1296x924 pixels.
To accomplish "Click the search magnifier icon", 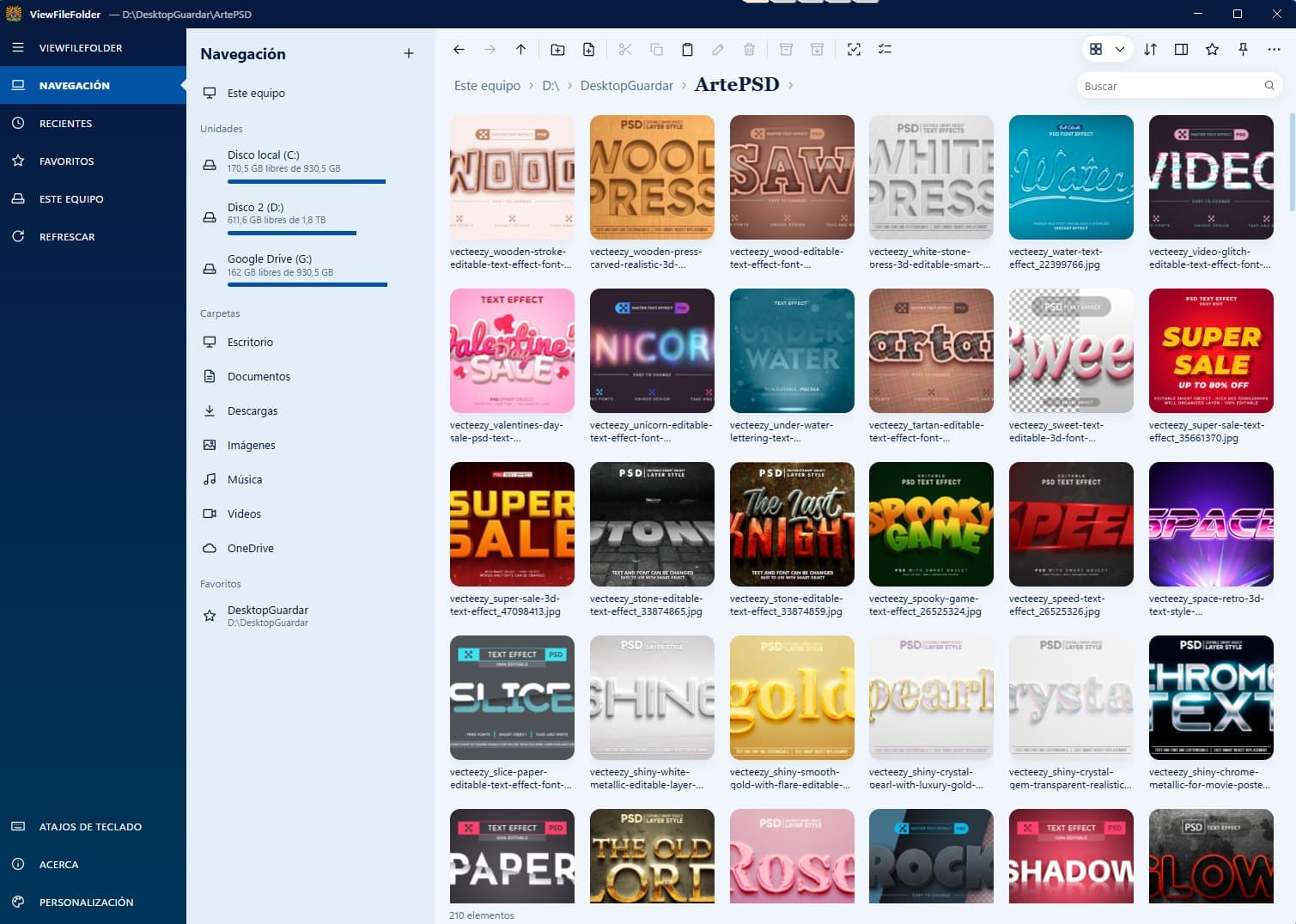I will (1269, 86).
